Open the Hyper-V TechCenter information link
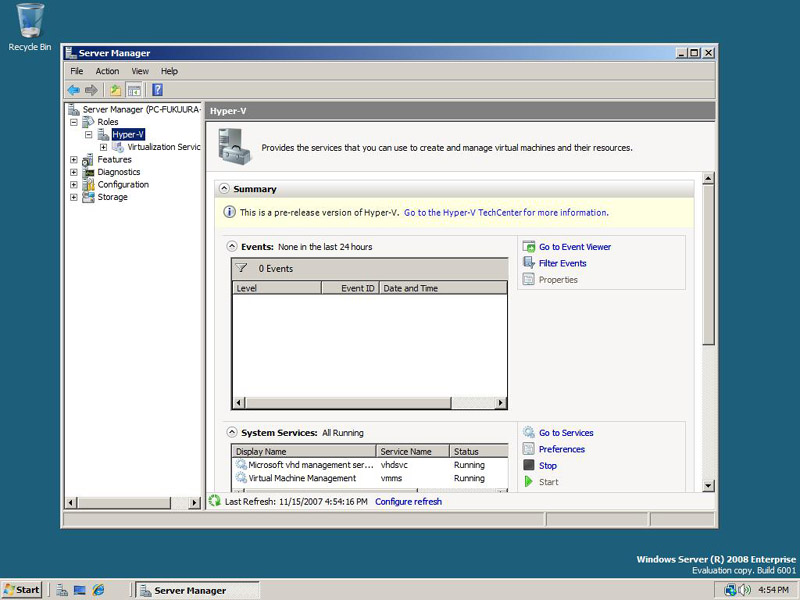This screenshot has width=800, height=600. coord(506,213)
